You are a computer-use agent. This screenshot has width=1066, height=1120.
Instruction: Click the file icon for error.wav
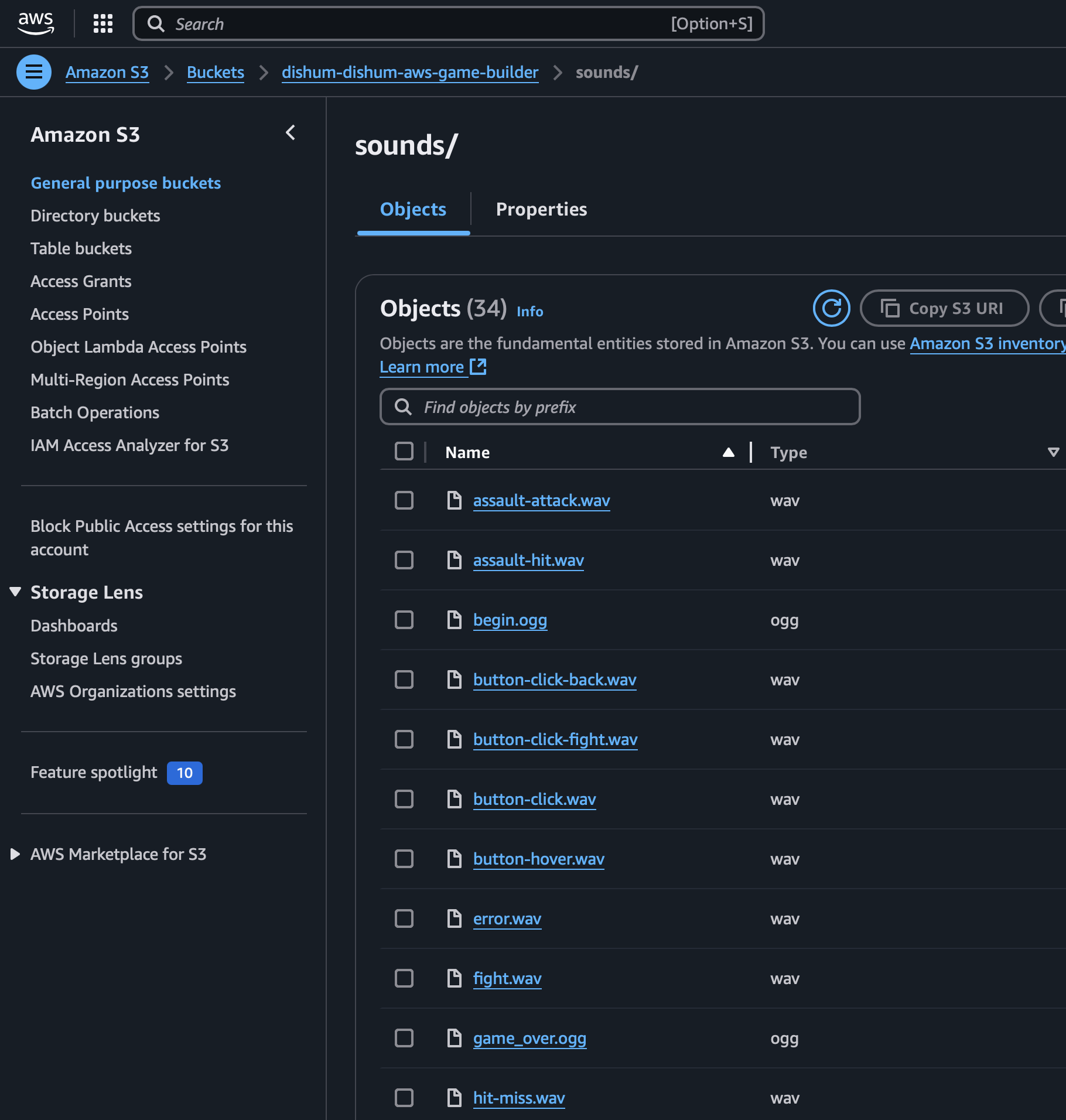[455, 919]
